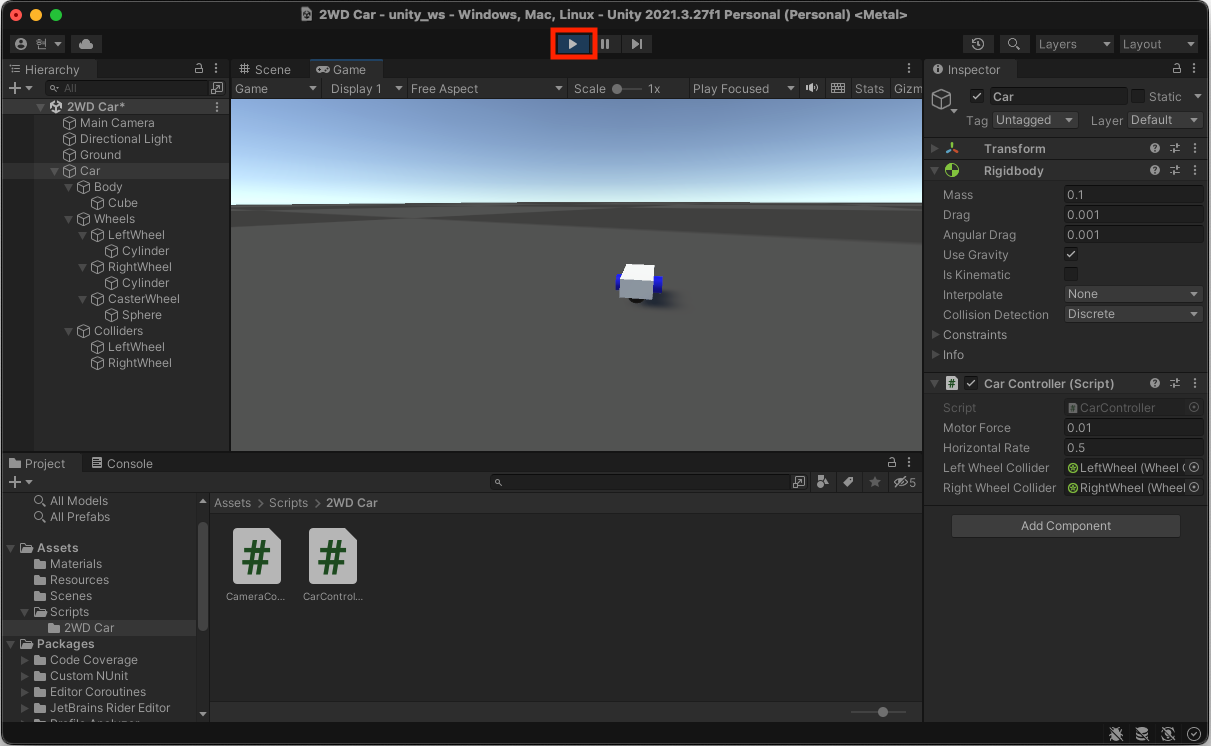Toggle hidden packages visibility eye icon
Viewport: 1211px width, 746px height.
[x=904, y=482]
